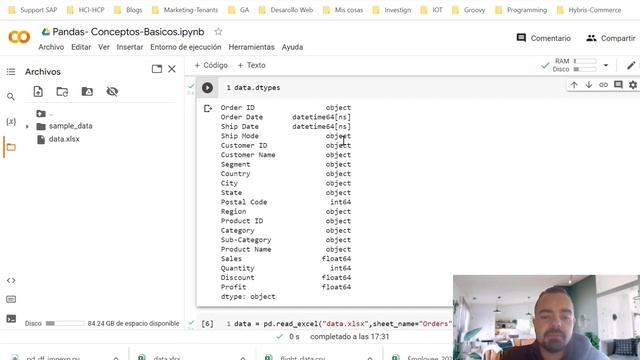Rename the notebook title Pandas- Conceptos-Basicos.ipynb
The image size is (640, 360).
(x=128, y=32)
